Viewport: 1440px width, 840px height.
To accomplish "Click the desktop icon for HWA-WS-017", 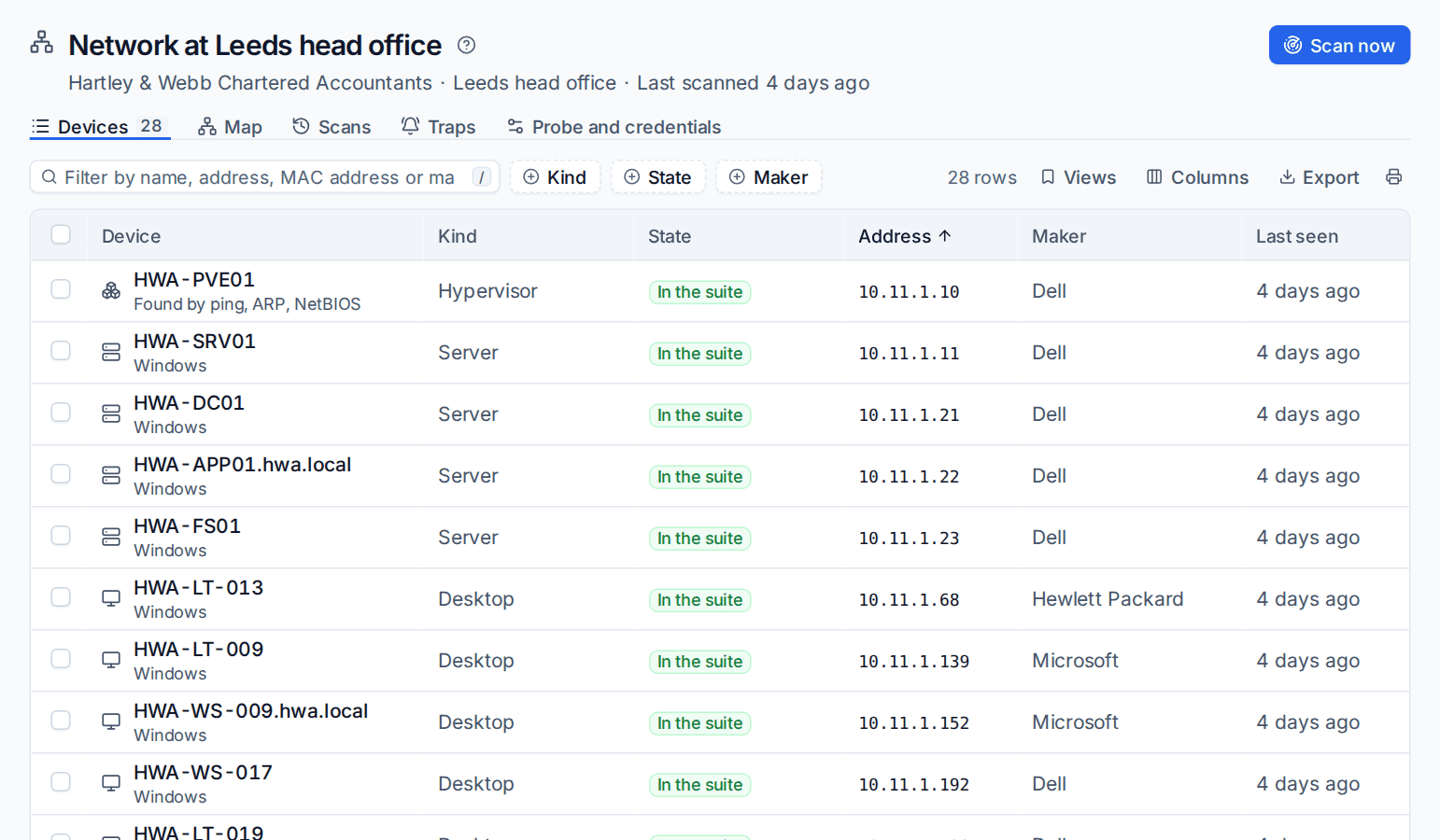I will (111, 784).
